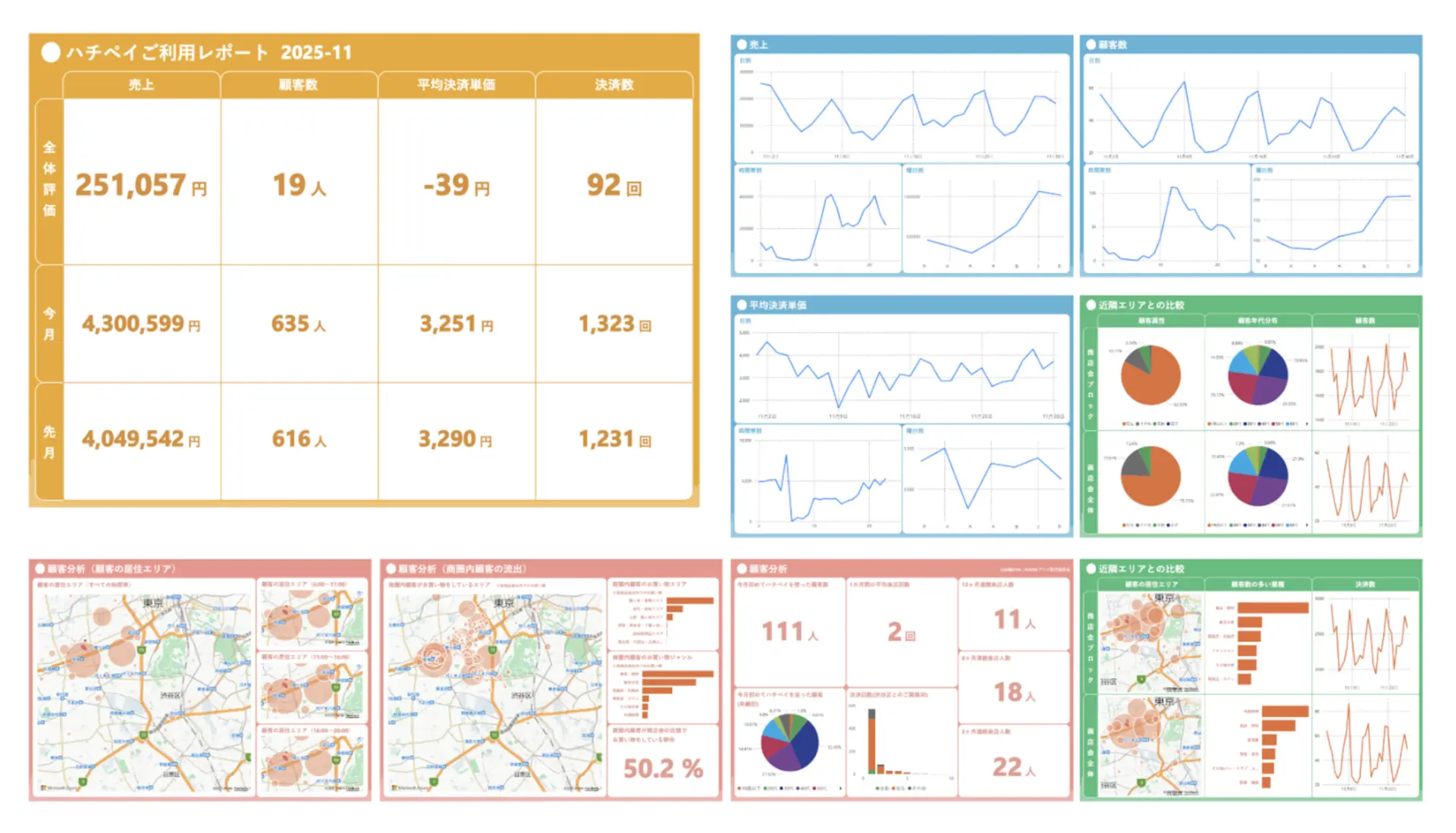Toggle the green legend entry under stacked bar chart

click(877, 788)
